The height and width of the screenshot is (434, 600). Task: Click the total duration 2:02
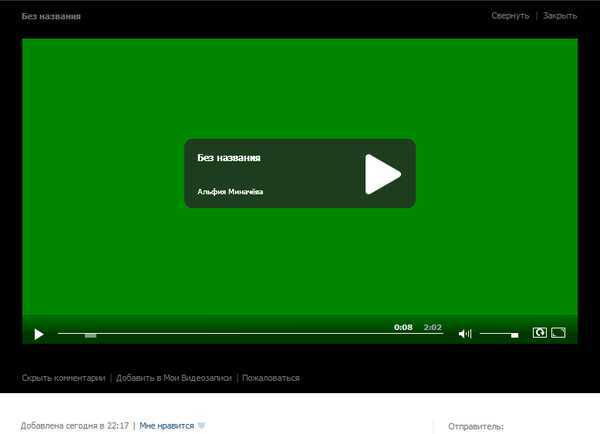click(432, 327)
